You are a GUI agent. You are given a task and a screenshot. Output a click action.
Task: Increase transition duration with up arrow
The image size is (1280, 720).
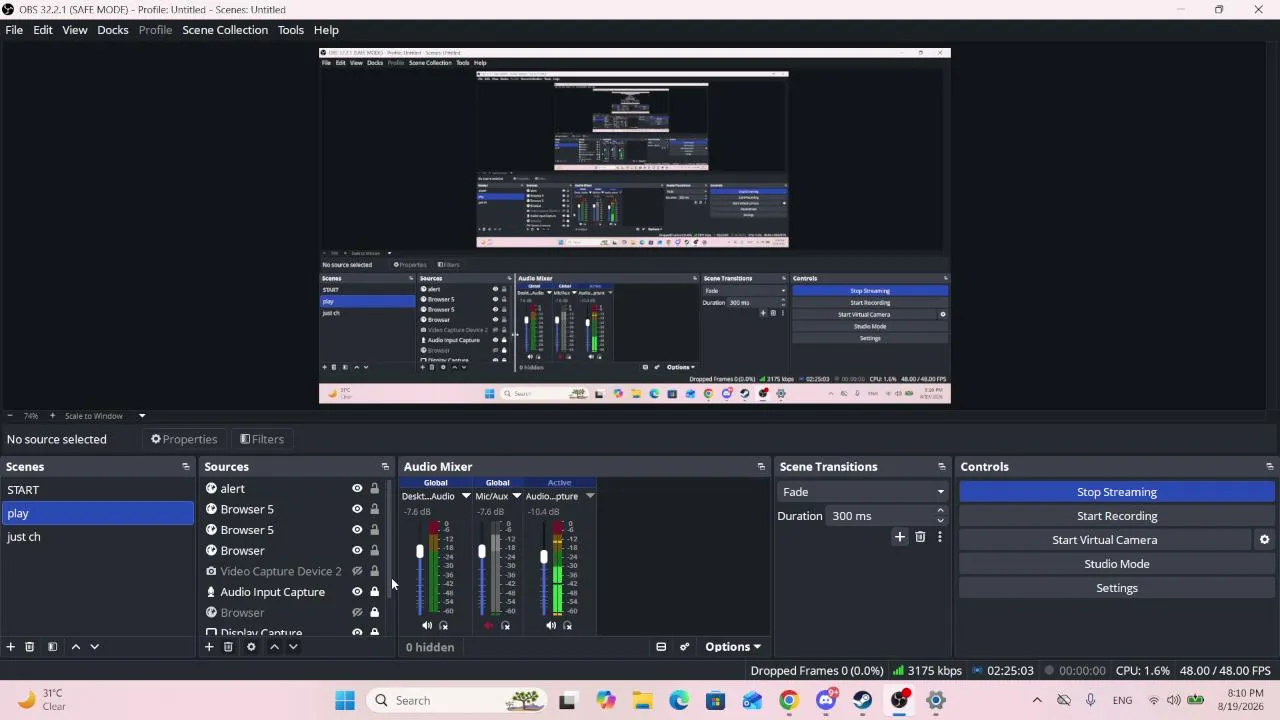point(940,511)
